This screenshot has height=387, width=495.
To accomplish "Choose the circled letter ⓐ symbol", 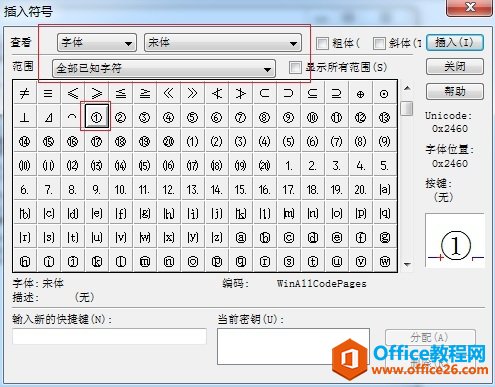I will (240, 237).
